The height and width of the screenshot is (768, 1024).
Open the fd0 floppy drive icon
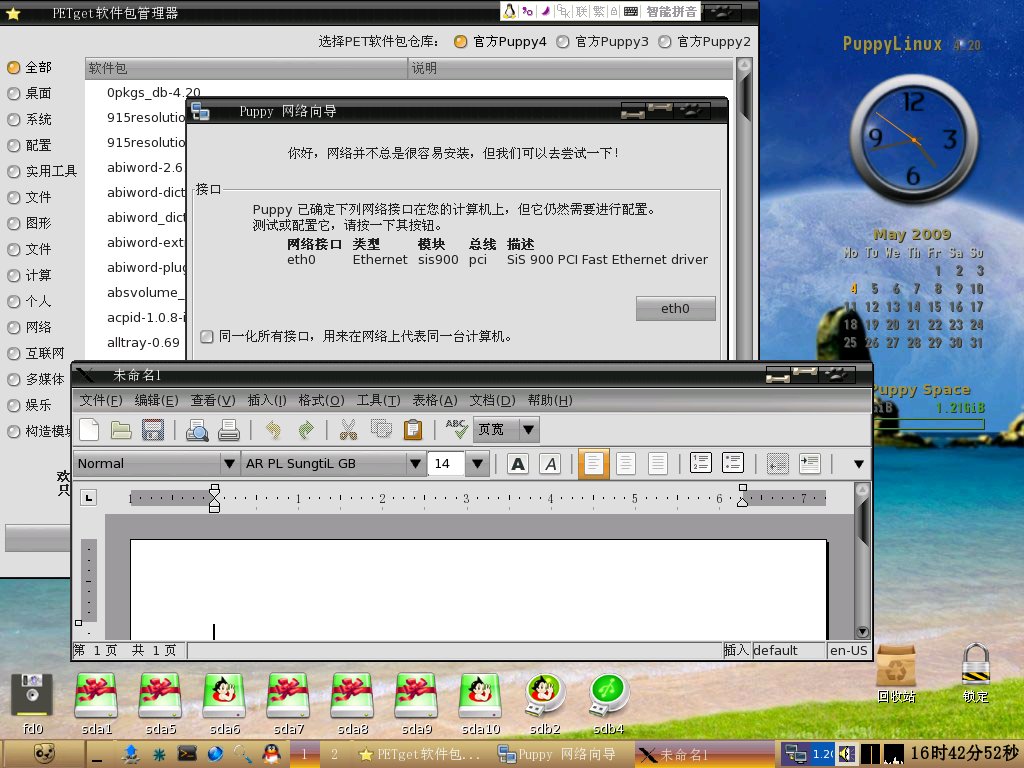[x=32, y=695]
